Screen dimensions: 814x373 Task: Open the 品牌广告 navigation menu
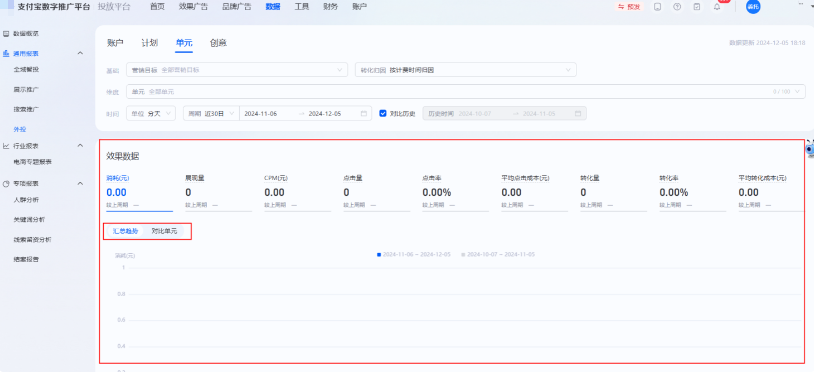pos(237,7)
